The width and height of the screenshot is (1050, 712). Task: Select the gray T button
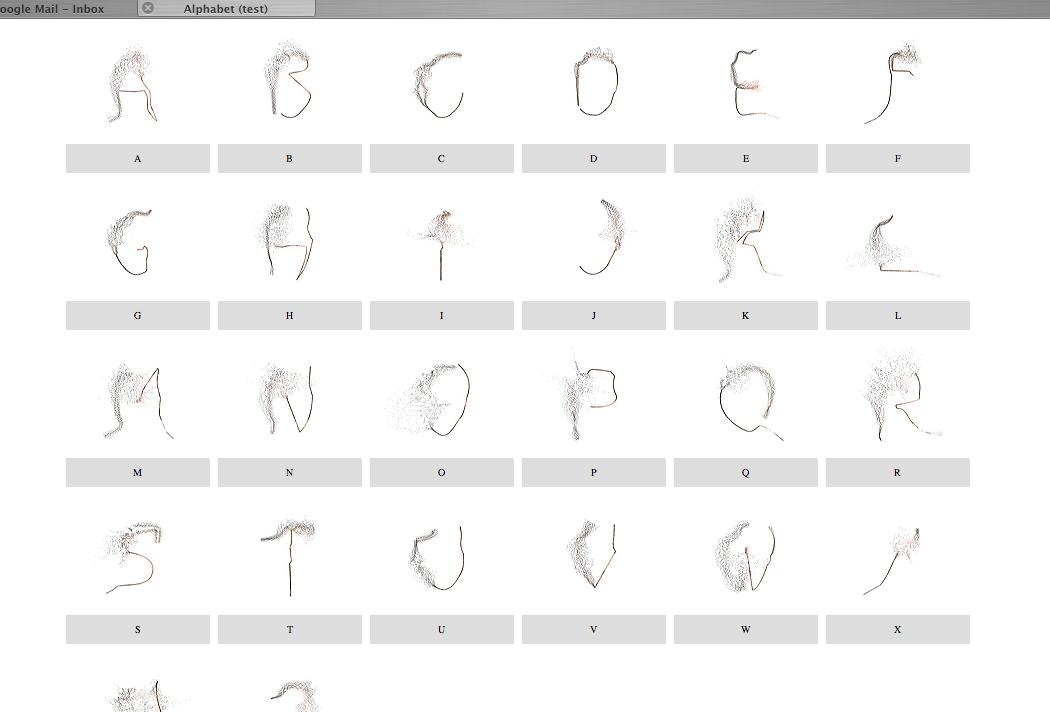290,630
